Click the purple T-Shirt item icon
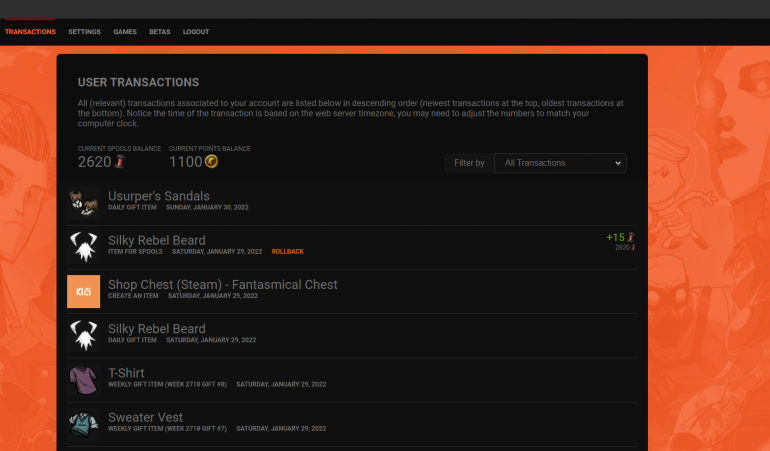 (x=83, y=380)
